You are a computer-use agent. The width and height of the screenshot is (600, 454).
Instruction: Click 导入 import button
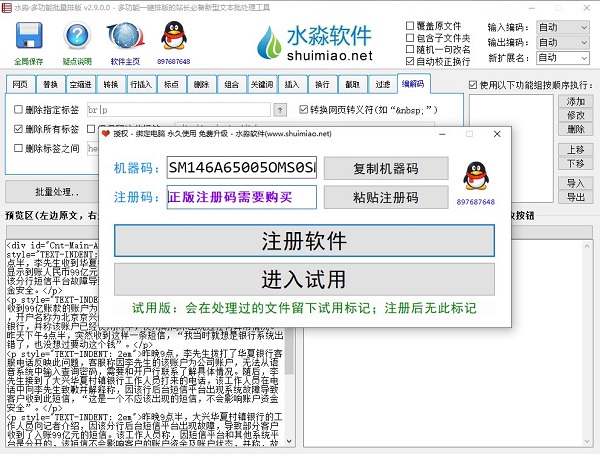(x=576, y=183)
